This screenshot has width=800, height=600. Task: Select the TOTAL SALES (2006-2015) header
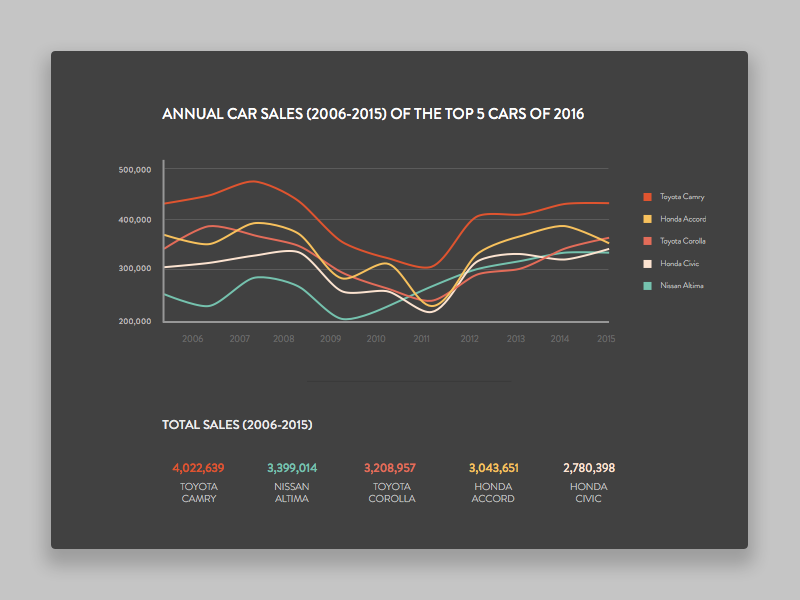(237, 424)
